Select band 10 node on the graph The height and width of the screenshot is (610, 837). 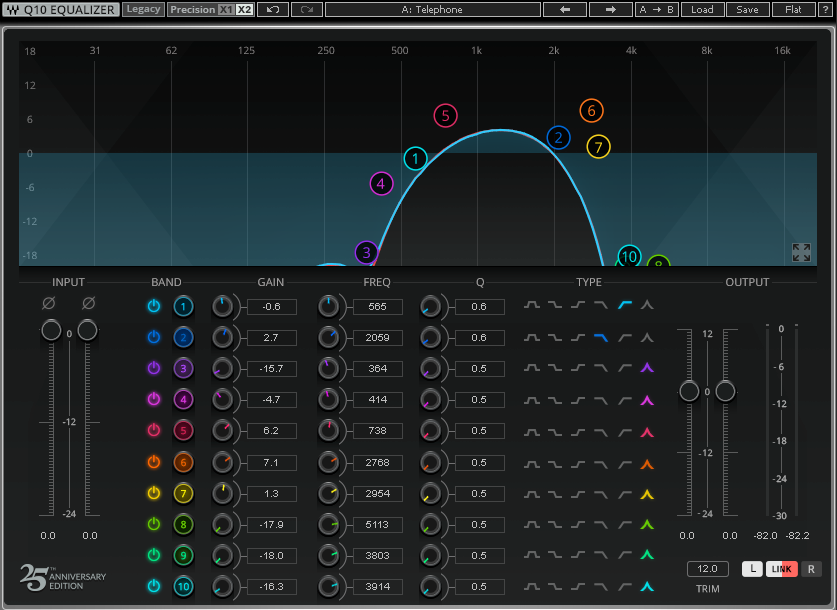(x=629, y=257)
